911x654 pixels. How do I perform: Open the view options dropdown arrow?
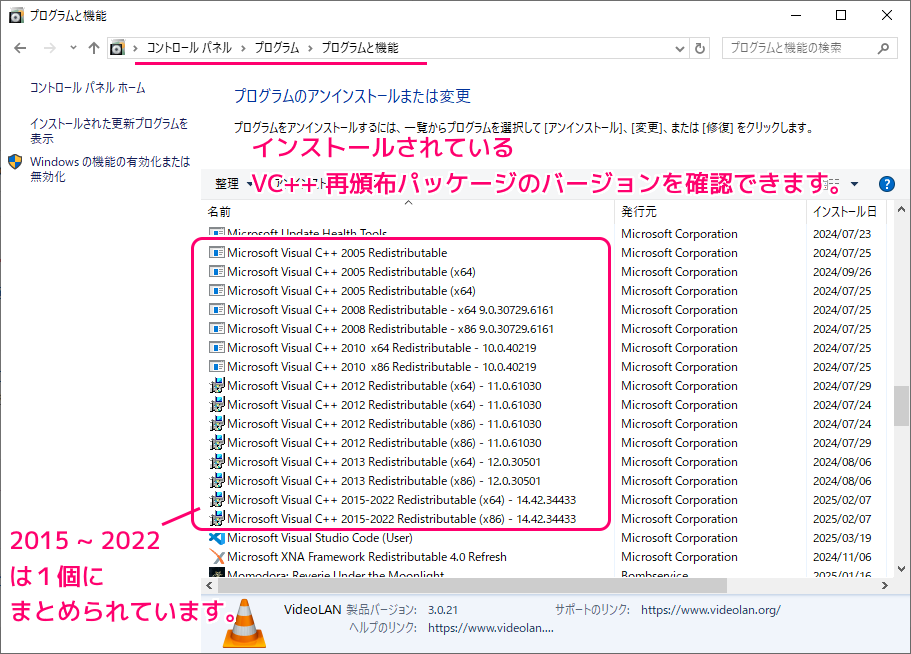pyautogui.click(x=854, y=184)
